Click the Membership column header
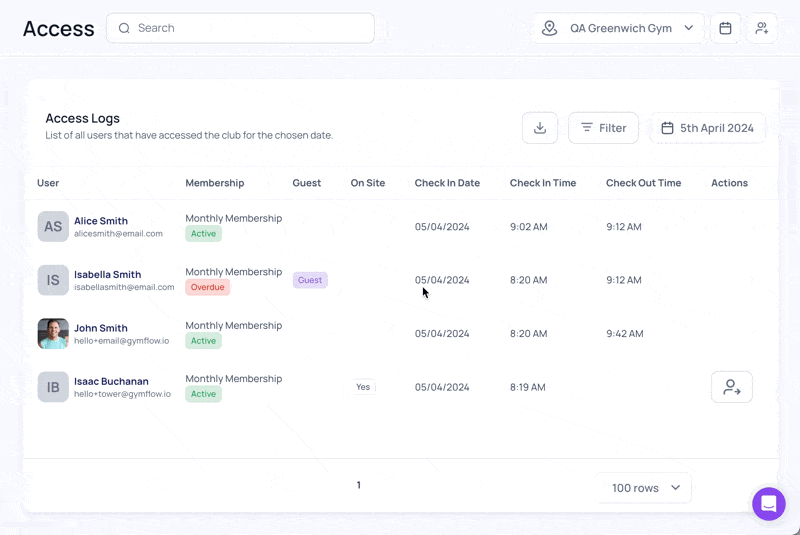This screenshot has height=535, width=800. coord(215,183)
